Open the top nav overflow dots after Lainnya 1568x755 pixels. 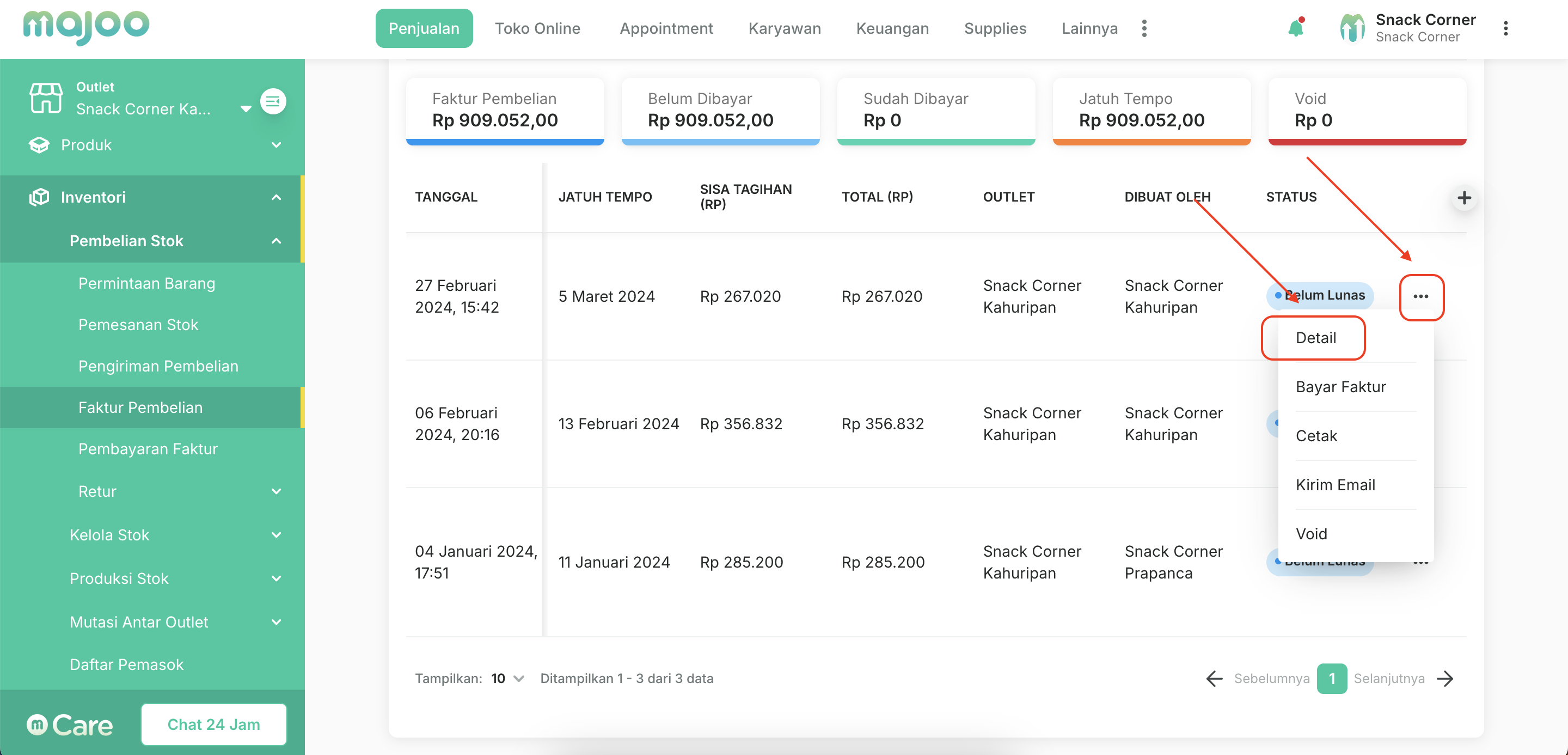pos(1144,28)
